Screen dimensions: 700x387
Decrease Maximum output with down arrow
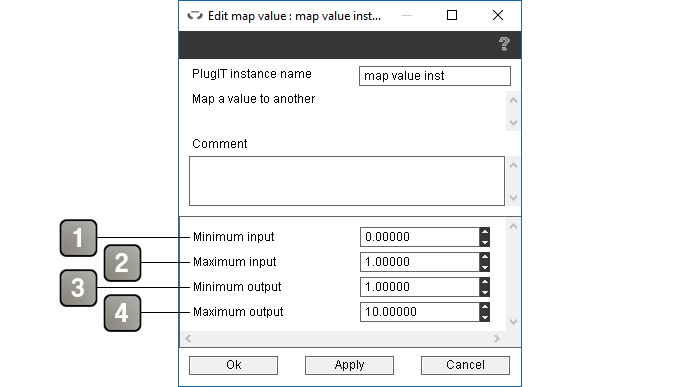pyautogui.click(x=485, y=316)
